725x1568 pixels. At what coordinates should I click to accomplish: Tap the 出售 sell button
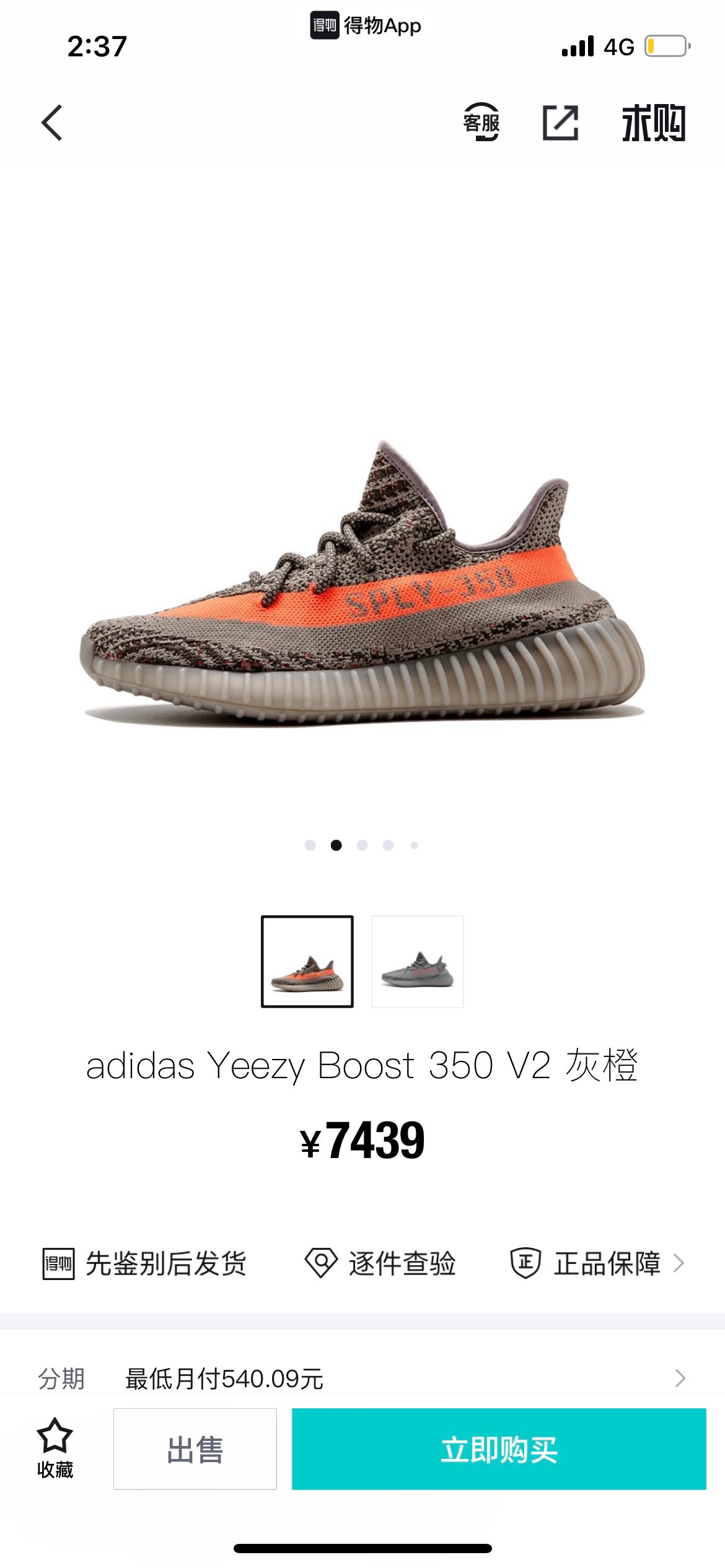point(195,1449)
